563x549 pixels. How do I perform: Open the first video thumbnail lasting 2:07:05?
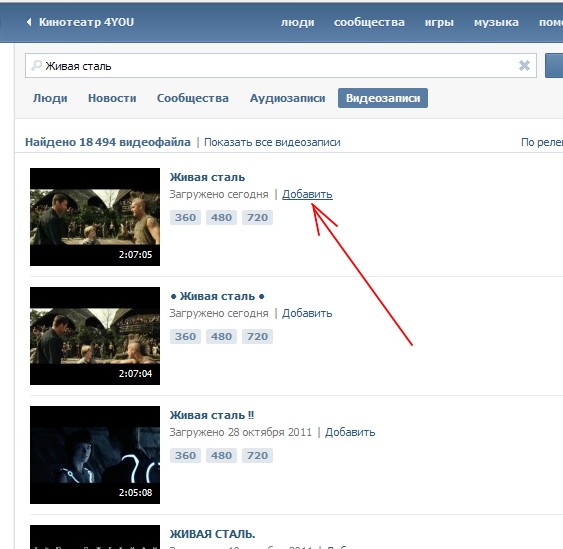pyautogui.click(x=95, y=217)
